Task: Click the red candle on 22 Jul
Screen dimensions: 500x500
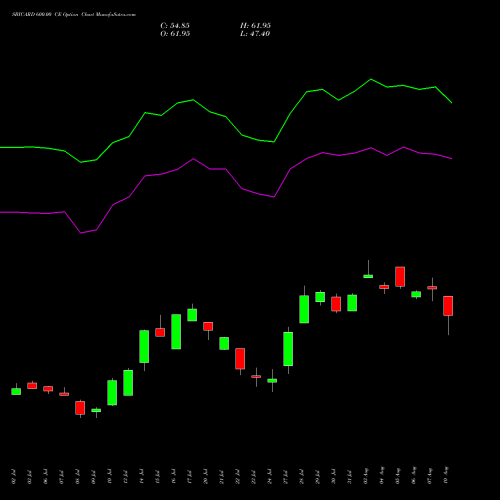Action: 240,359
